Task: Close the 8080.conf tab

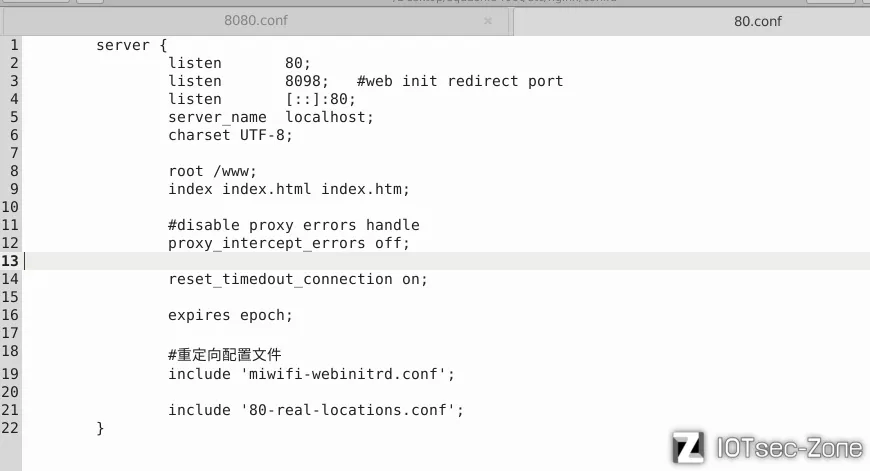Action: (488, 21)
